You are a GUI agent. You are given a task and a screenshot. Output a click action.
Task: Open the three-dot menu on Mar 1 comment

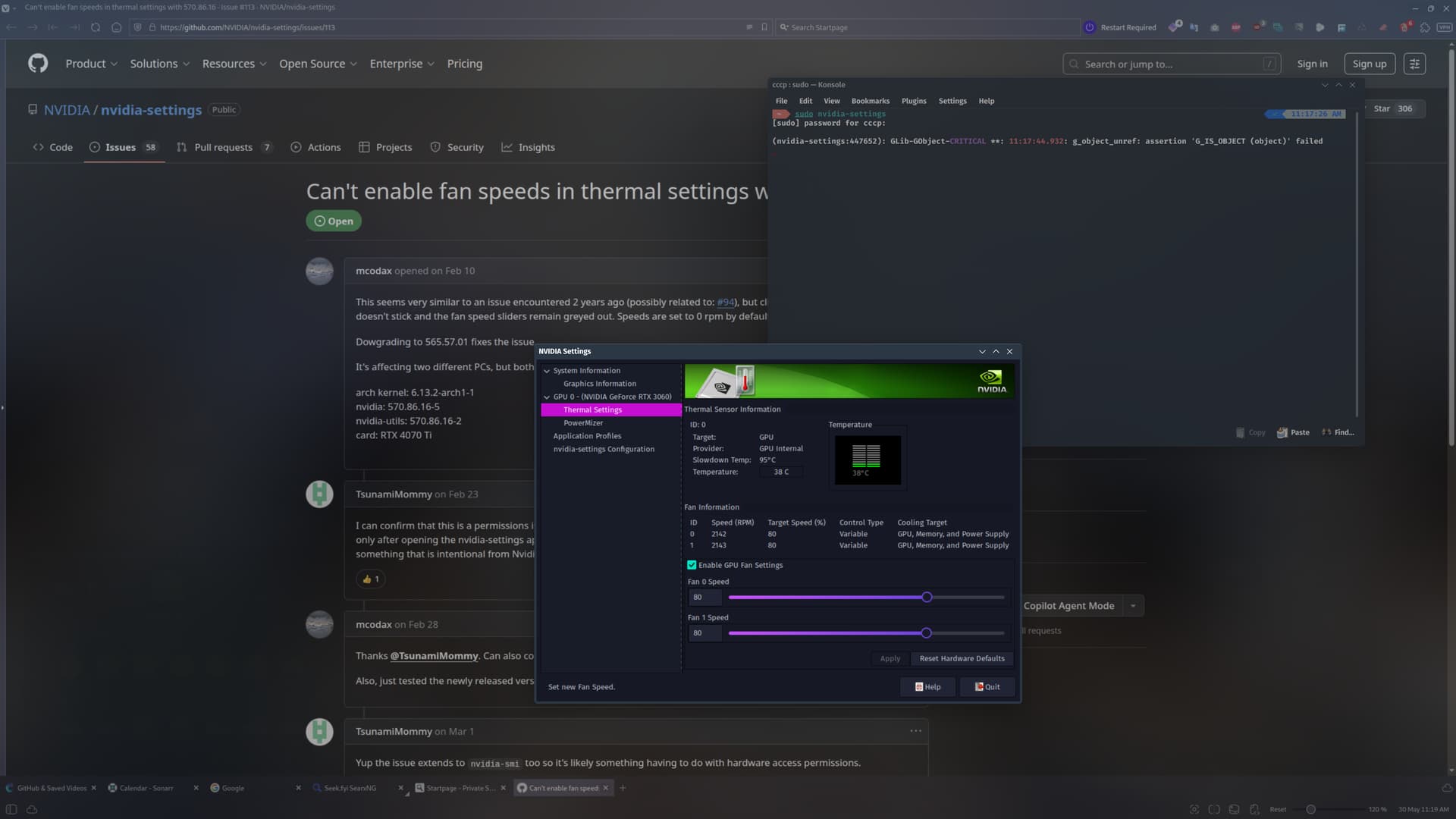916,731
